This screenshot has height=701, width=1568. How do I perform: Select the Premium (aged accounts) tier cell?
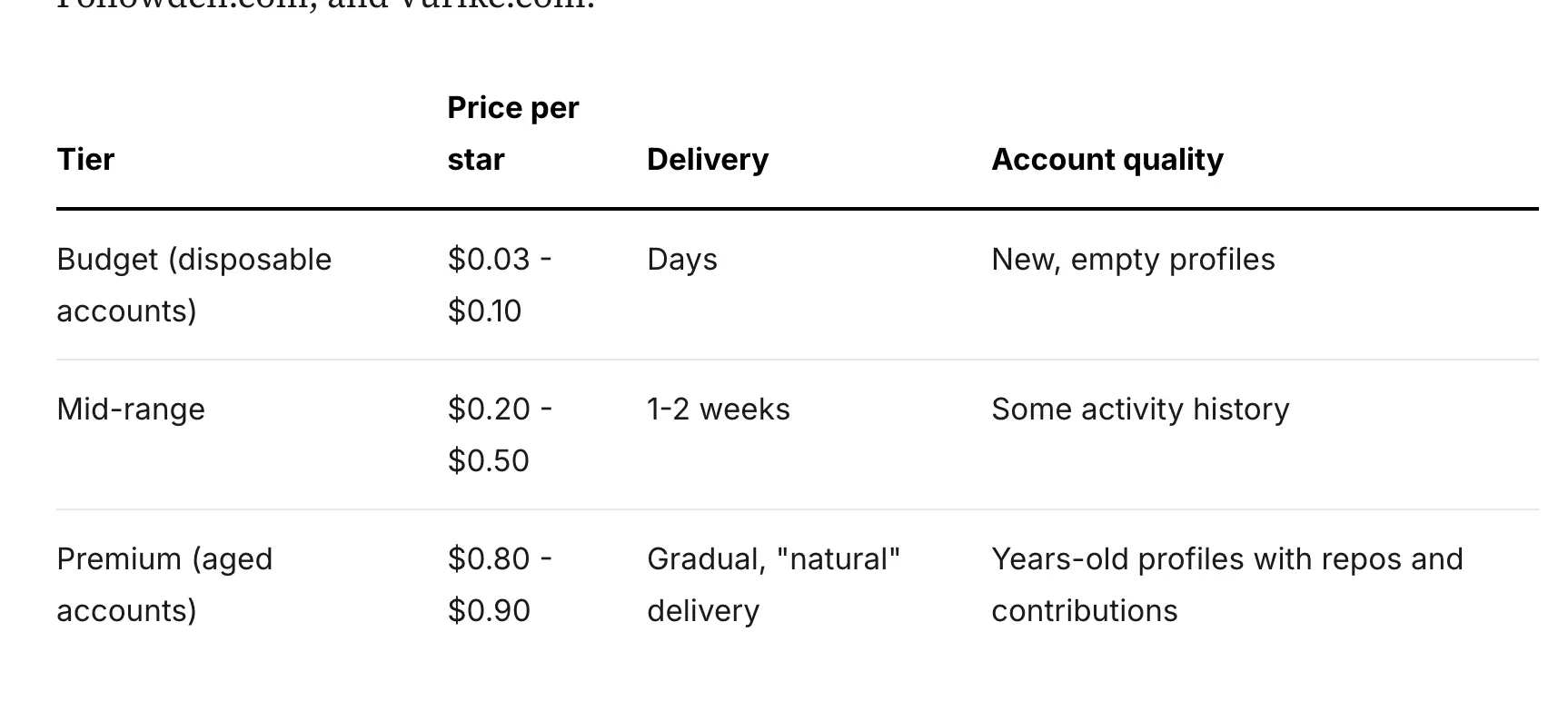[x=164, y=585]
